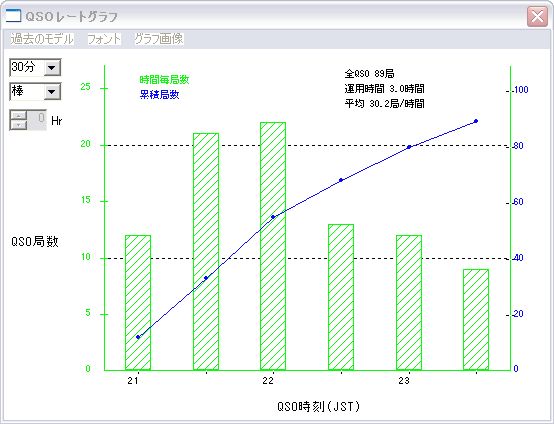554x424 pixels.
Task: Click the first bar at hour 21
Action: click(138, 302)
